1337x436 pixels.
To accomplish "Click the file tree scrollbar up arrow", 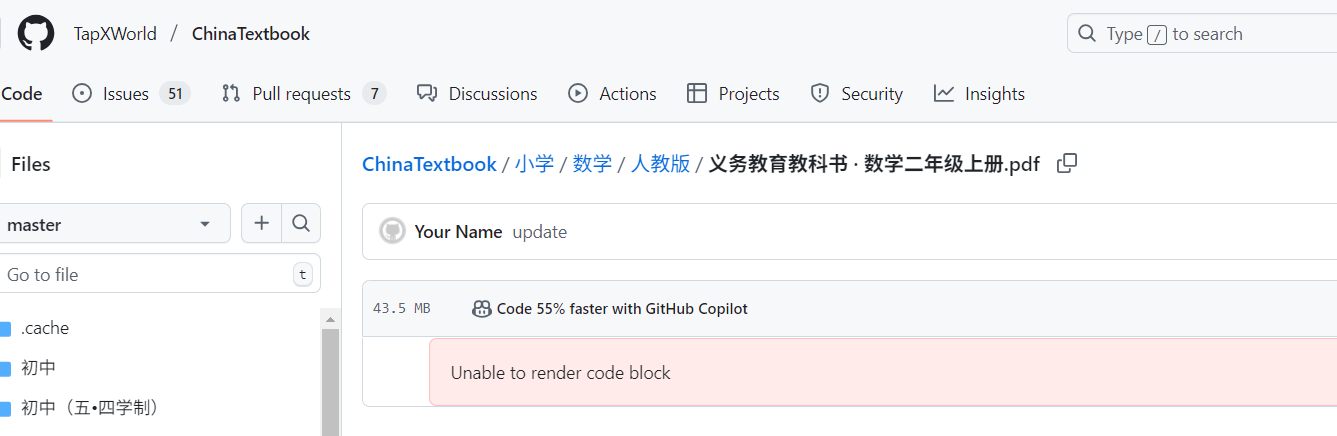I will click(330, 319).
